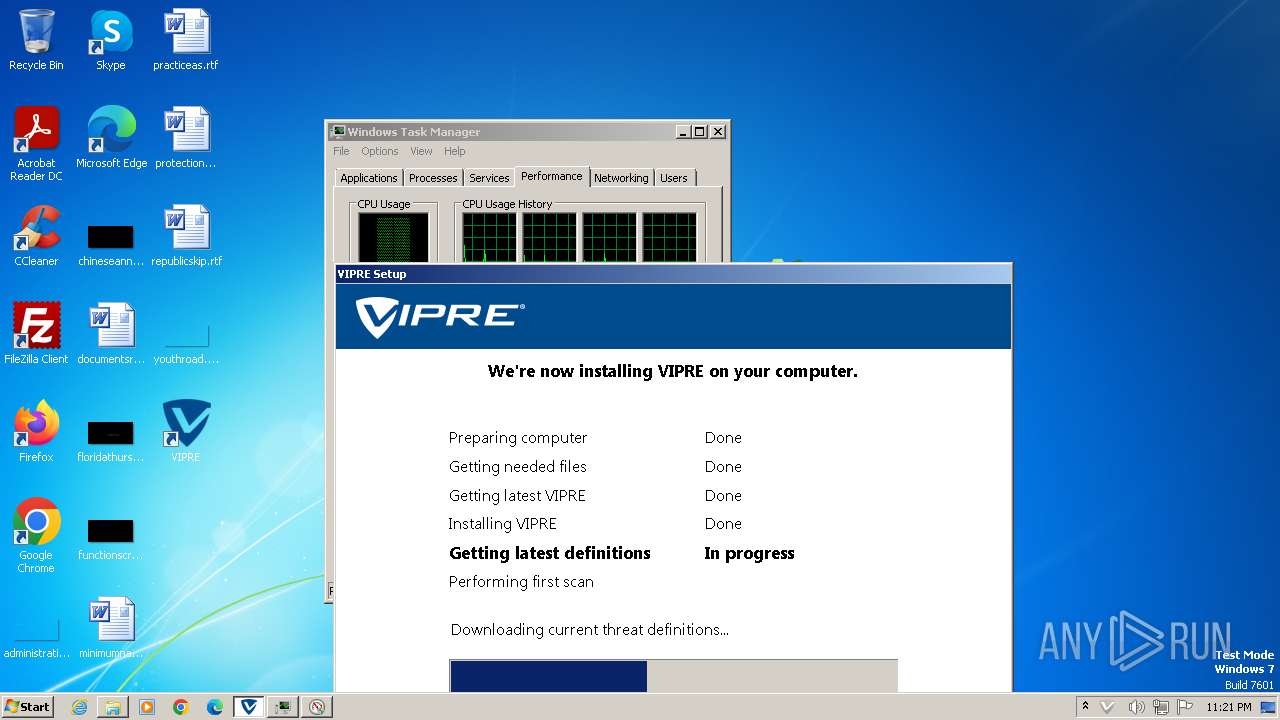Select the Performance tab in Task Manager
Image resolution: width=1280 pixels, height=720 pixels.
[x=552, y=176]
